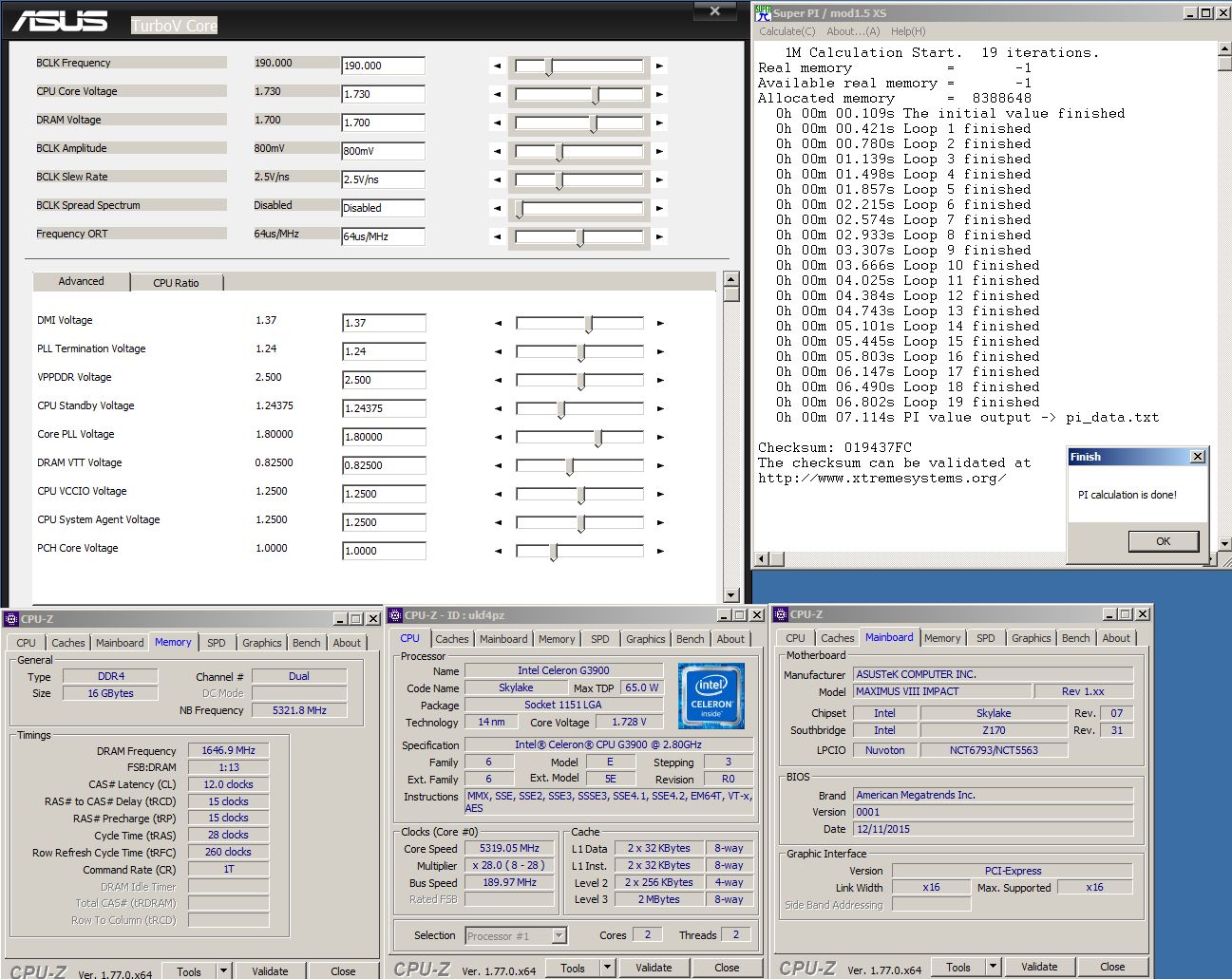Close the Finish dialog with X

1198,457
